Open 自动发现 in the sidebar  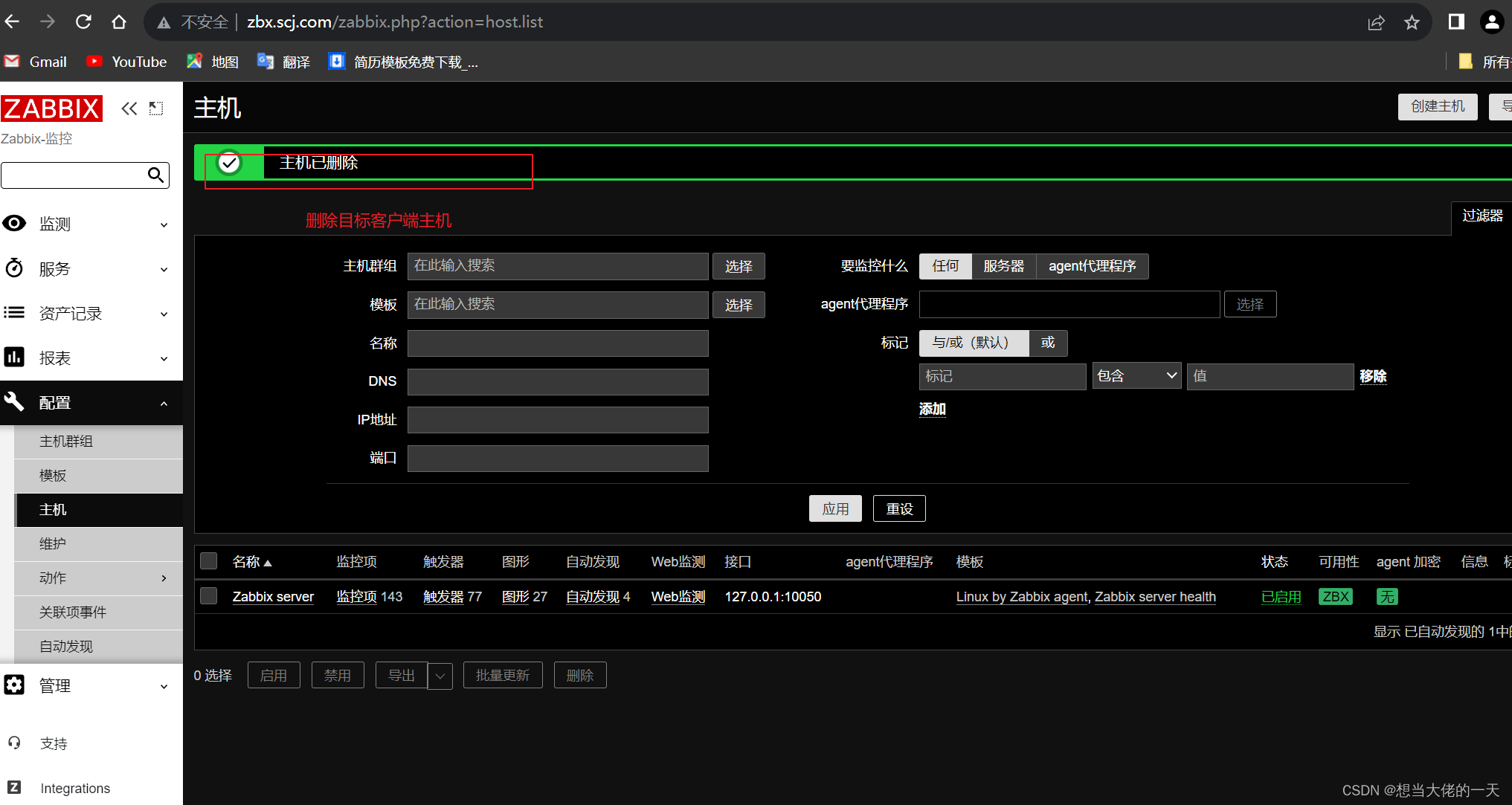pyautogui.click(x=99, y=647)
